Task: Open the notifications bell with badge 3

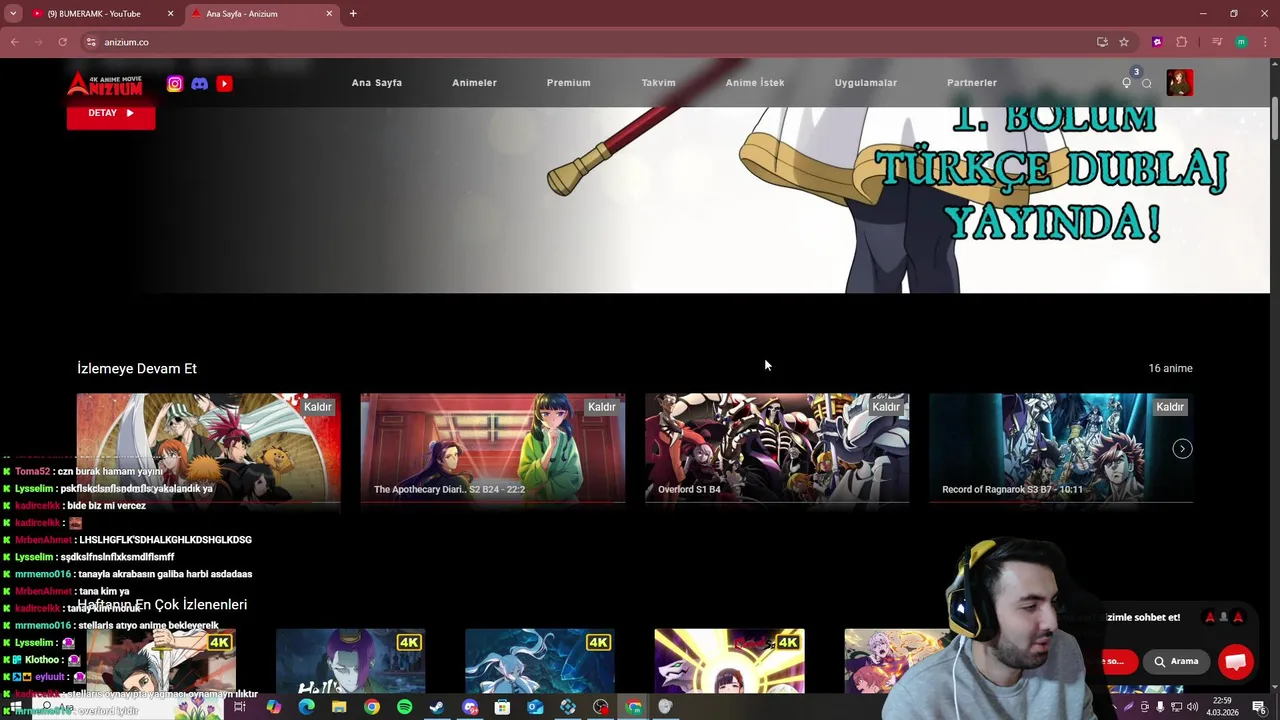Action: [x=1127, y=83]
